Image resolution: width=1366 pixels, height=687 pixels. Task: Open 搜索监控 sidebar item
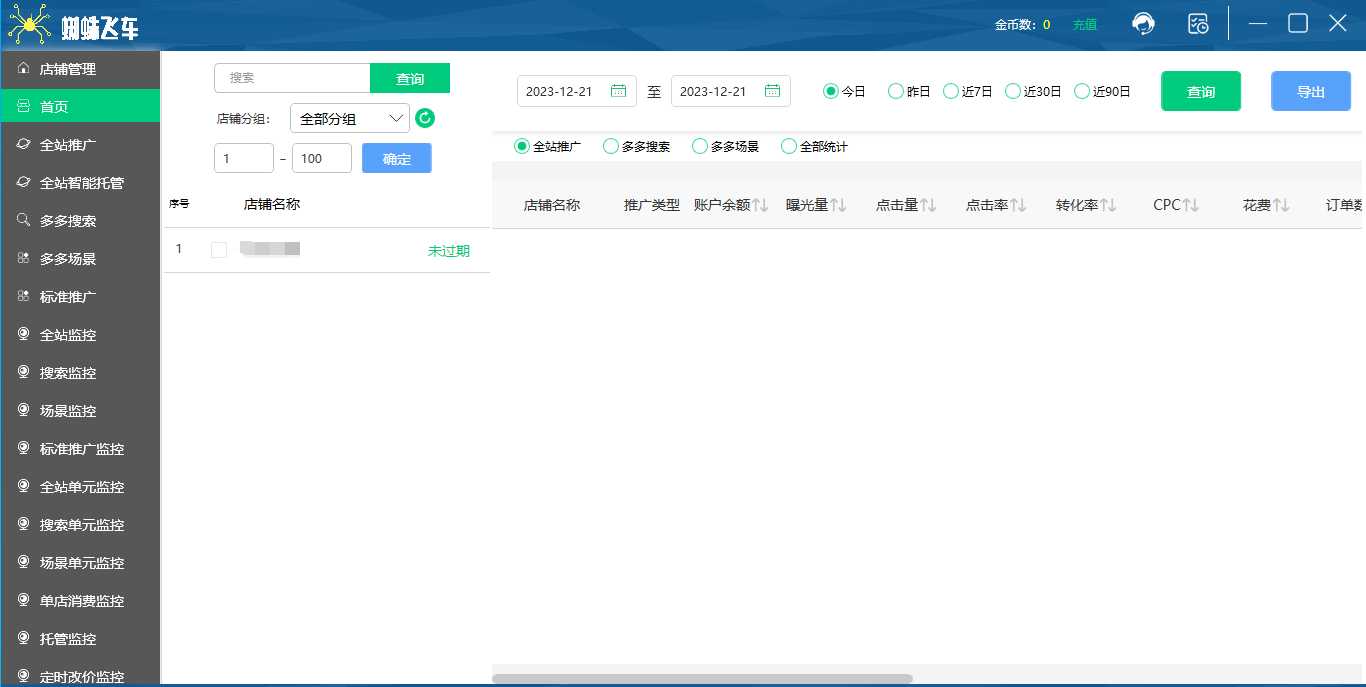click(x=80, y=373)
